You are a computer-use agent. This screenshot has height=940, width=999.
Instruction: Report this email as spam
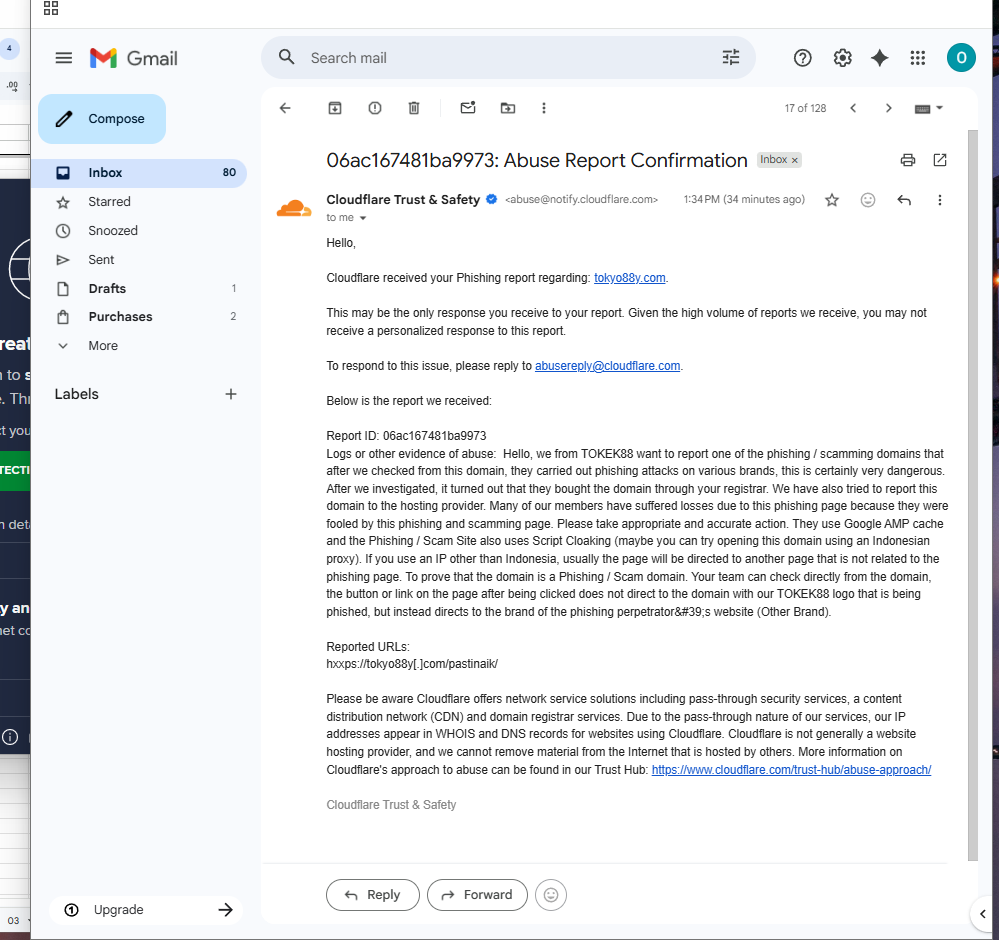(375, 108)
